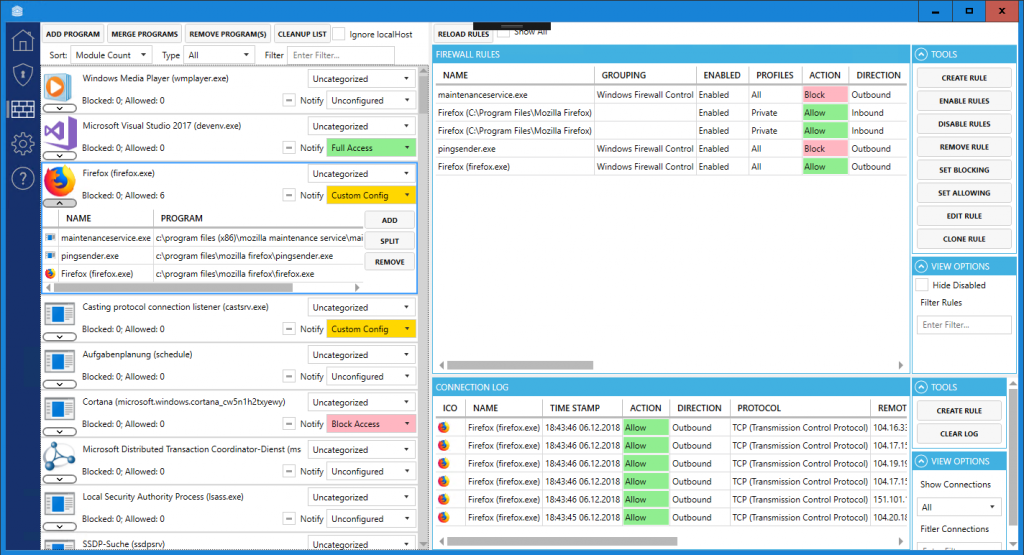Open Show Connections All dropdown
Screen dimensions: 1024x555
coord(959,507)
